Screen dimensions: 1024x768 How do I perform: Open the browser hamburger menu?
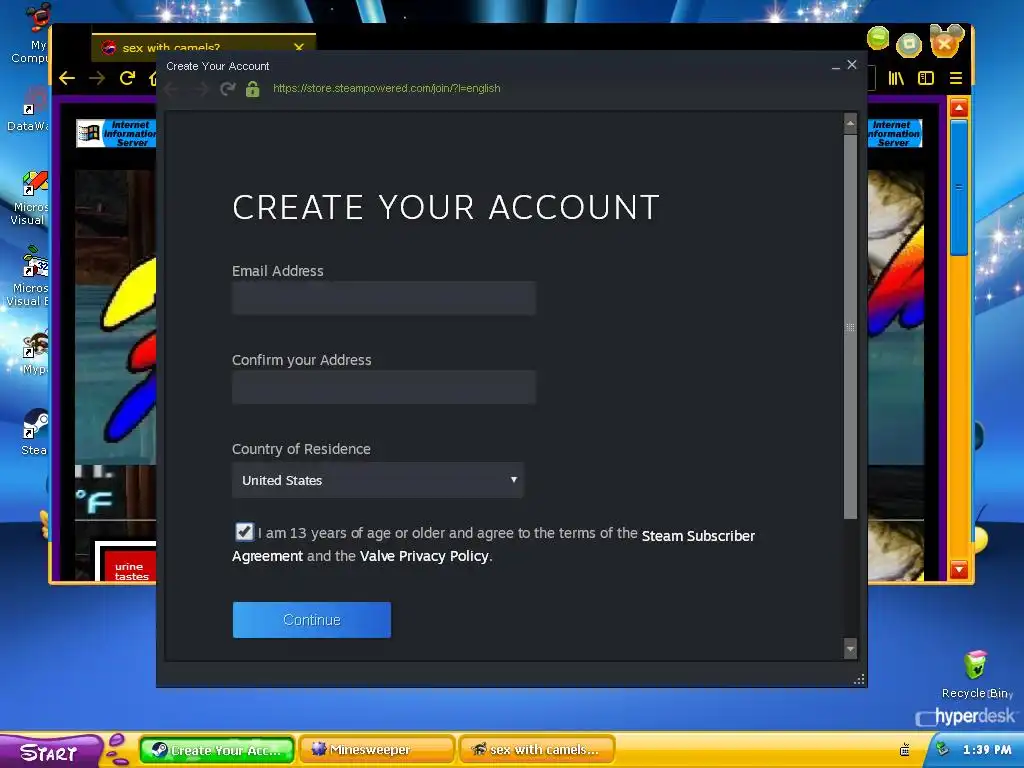[x=956, y=78]
